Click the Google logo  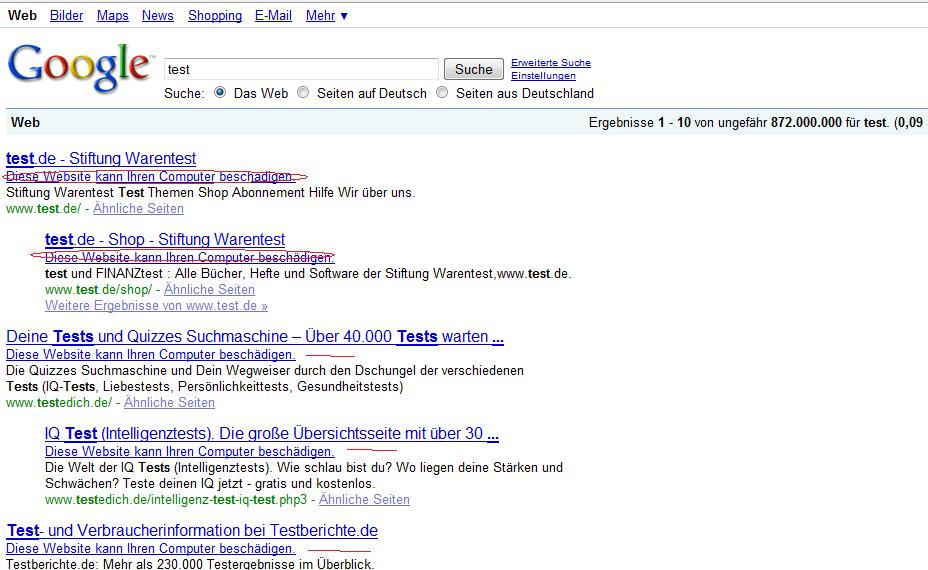click(x=80, y=68)
